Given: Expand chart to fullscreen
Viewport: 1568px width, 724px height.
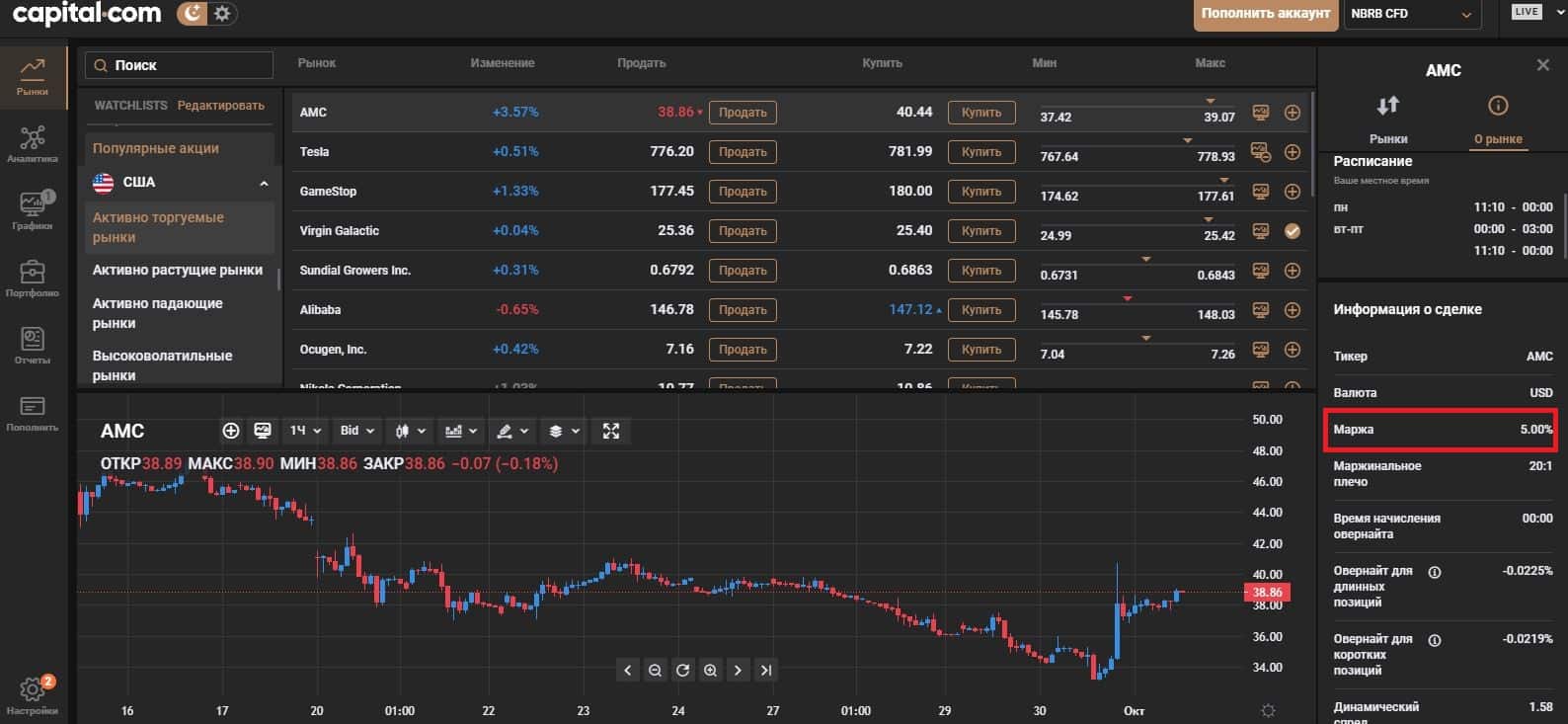Looking at the screenshot, I should tap(611, 431).
